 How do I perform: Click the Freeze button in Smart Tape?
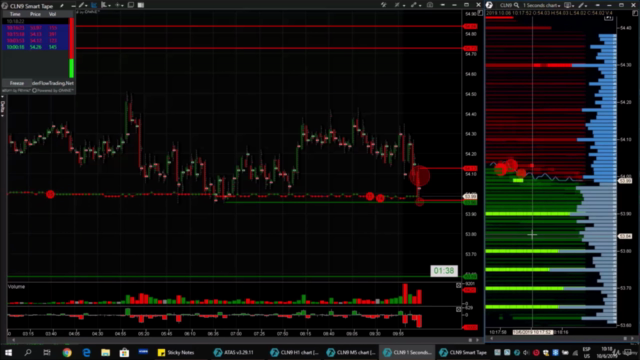coord(16,83)
